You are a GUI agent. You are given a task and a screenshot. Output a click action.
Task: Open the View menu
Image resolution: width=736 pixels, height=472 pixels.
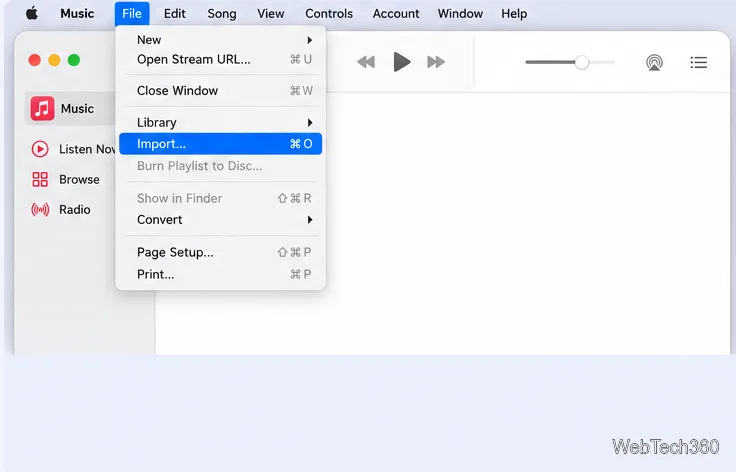pyautogui.click(x=270, y=14)
